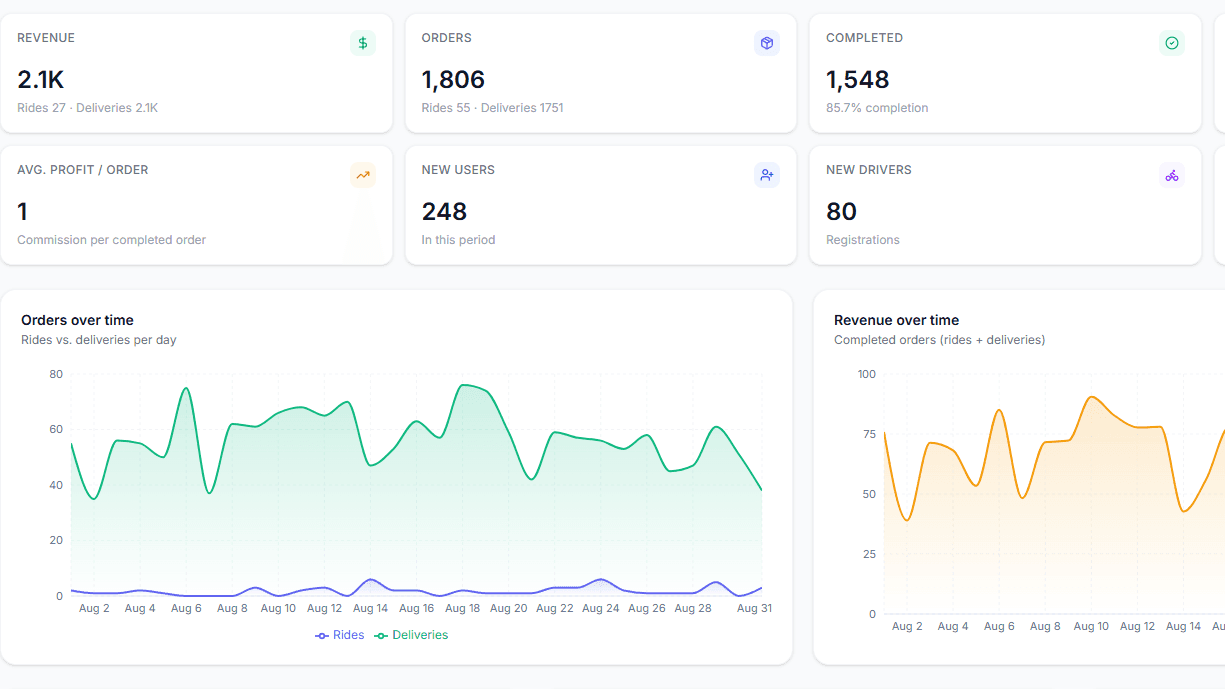Click the dollar sign icon on Revenue card
The height and width of the screenshot is (689, 1225).
point(363,43)
